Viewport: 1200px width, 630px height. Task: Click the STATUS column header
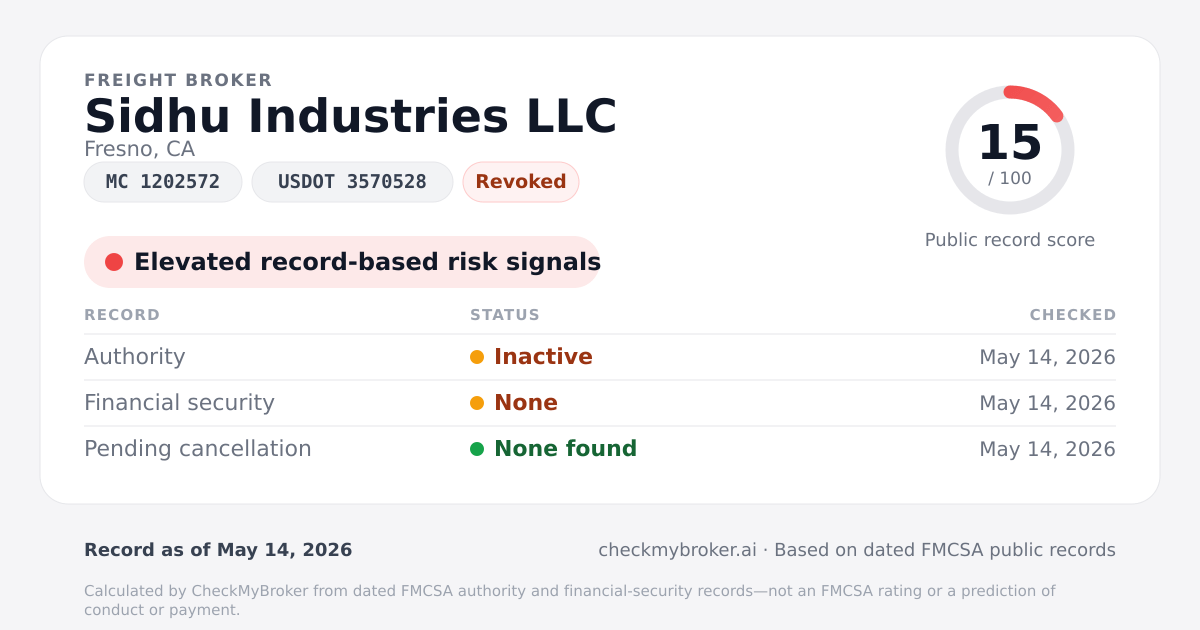click(x=505, y=315)
